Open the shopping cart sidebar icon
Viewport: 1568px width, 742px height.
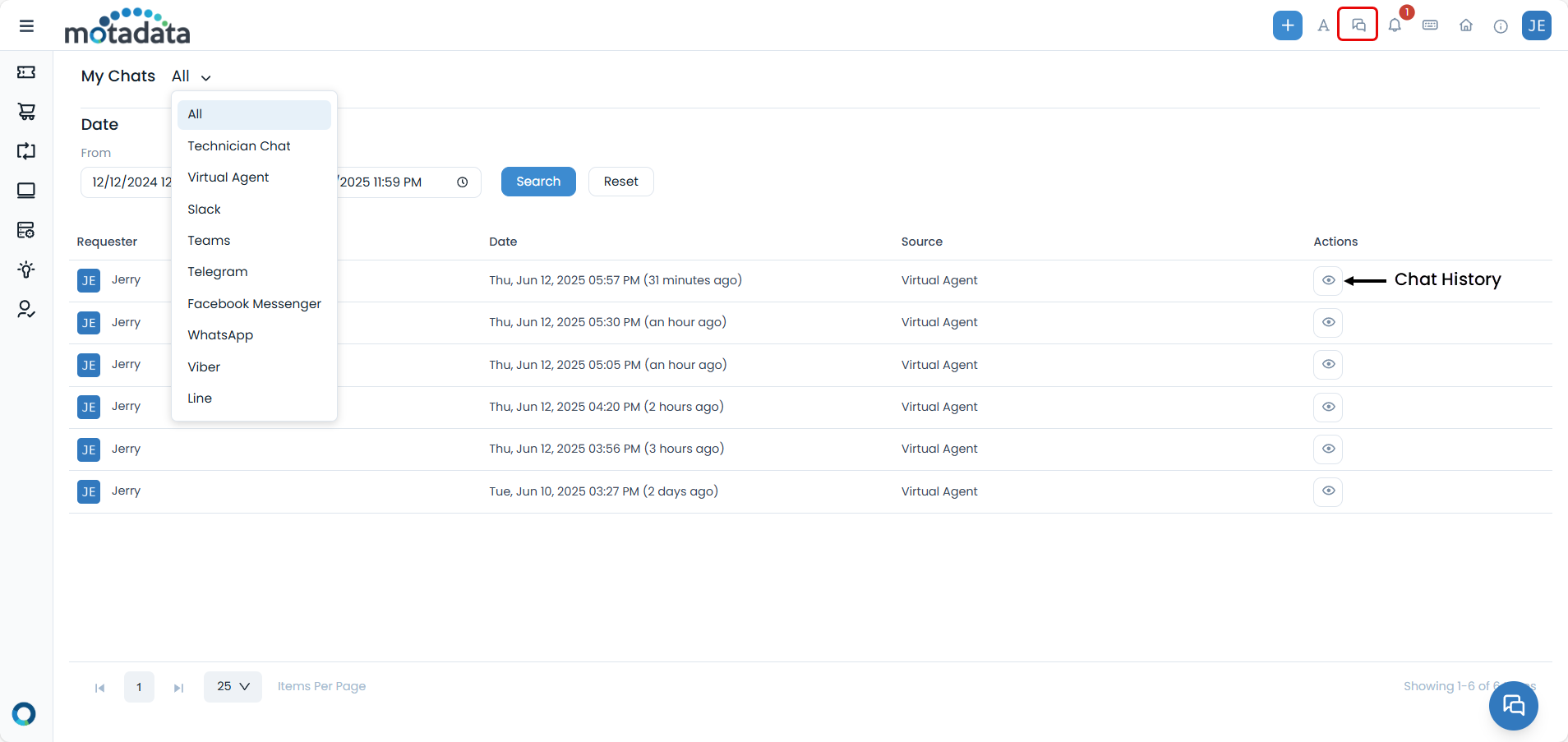[26, 112]
